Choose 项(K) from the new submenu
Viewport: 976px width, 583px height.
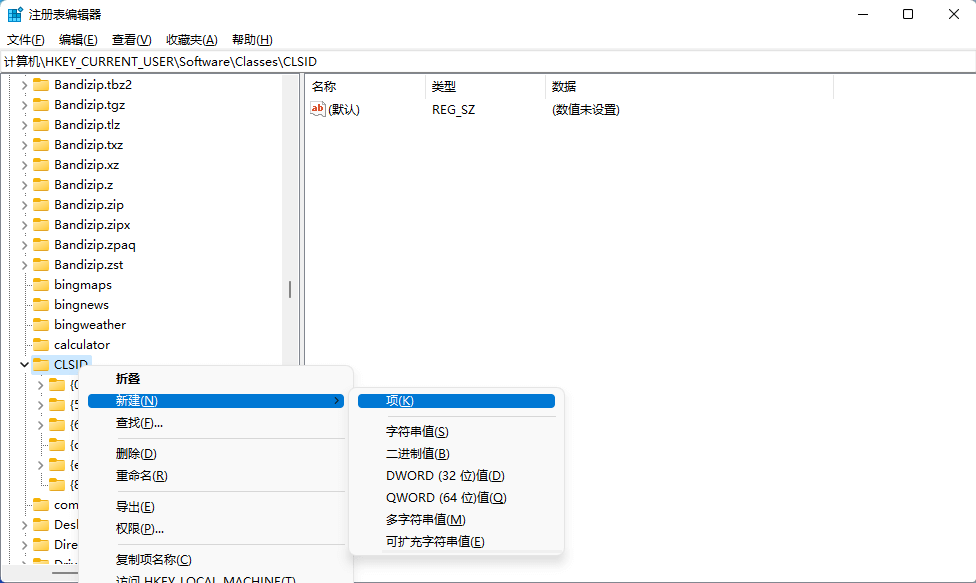[x=400, y=401]
